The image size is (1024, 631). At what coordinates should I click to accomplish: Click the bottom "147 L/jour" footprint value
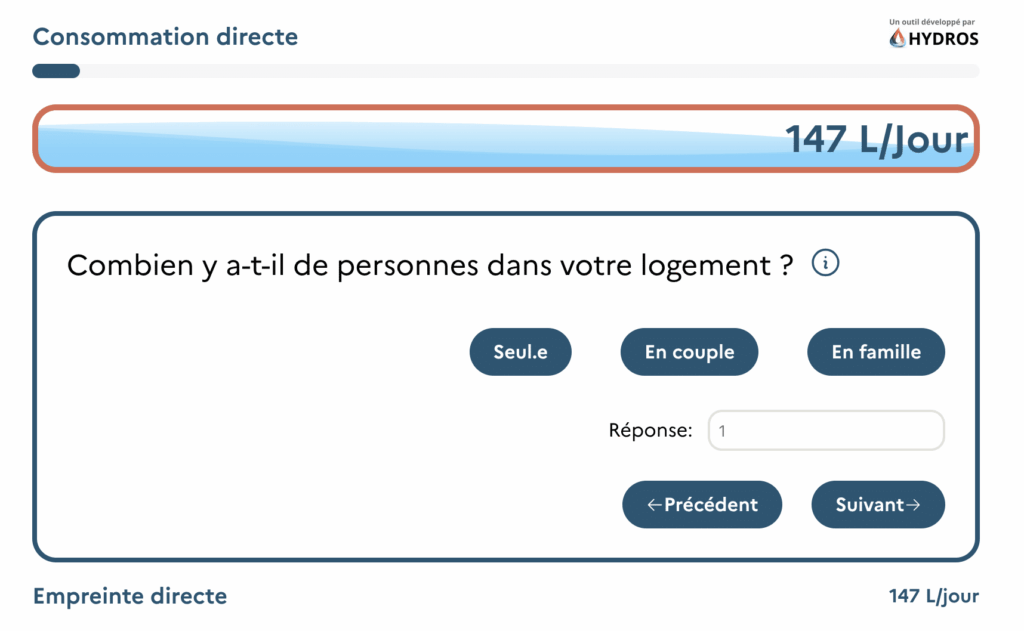934,597
